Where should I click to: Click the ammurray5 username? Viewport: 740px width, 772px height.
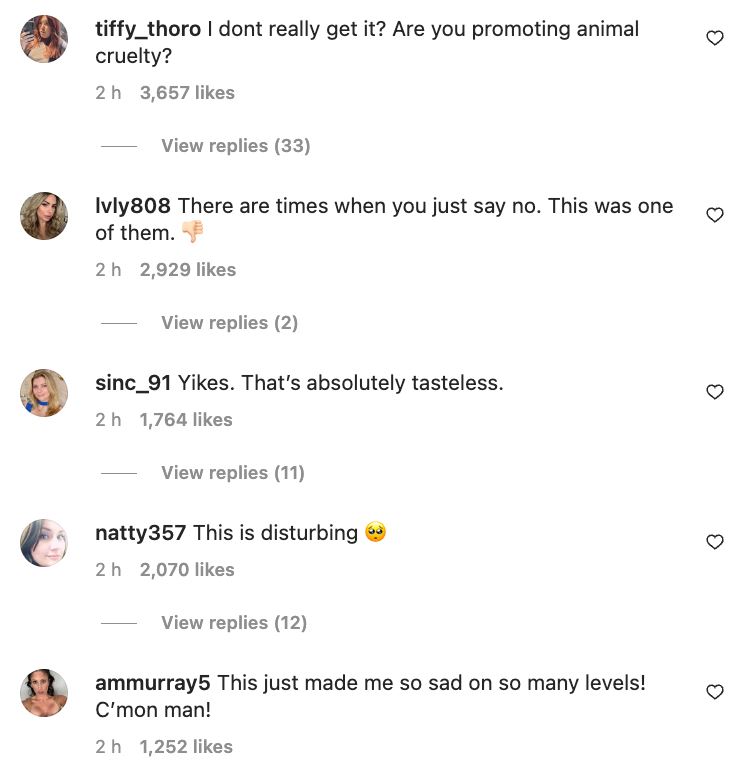(152, 683)
